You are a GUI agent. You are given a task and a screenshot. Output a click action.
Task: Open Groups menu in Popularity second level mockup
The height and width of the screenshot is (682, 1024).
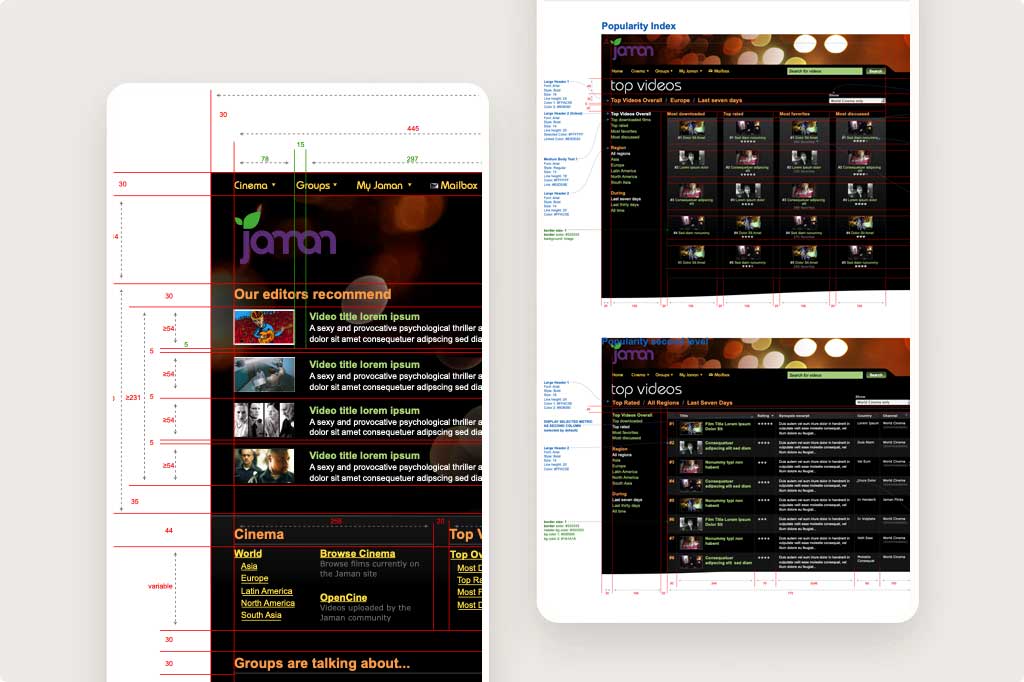point(664,375)
